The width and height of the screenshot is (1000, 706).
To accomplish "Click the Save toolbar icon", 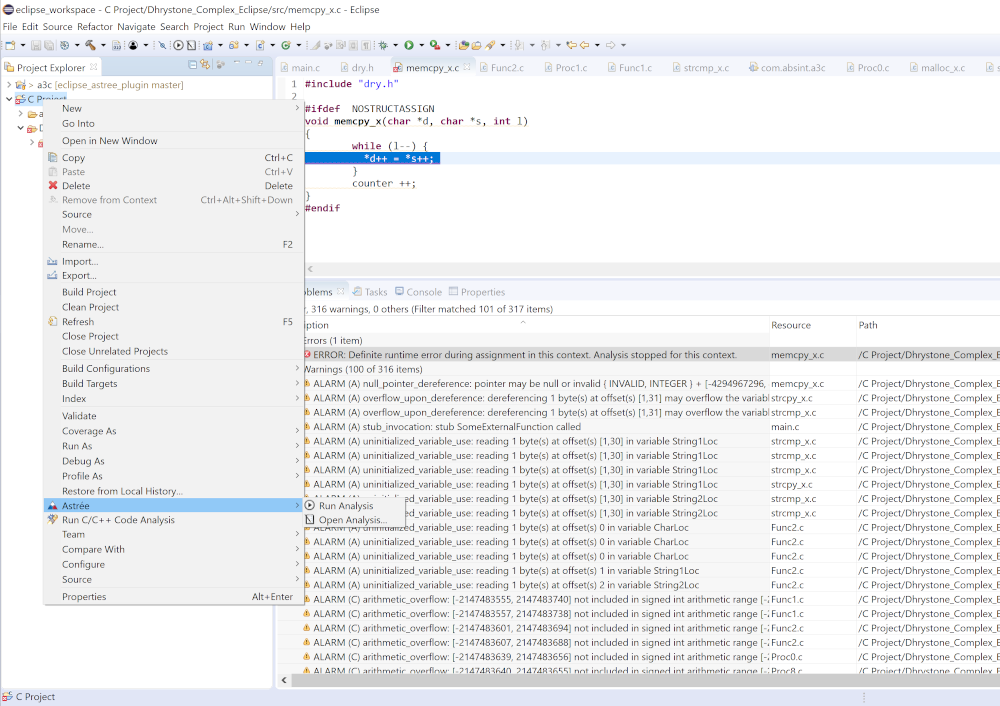I will [36, 45].
